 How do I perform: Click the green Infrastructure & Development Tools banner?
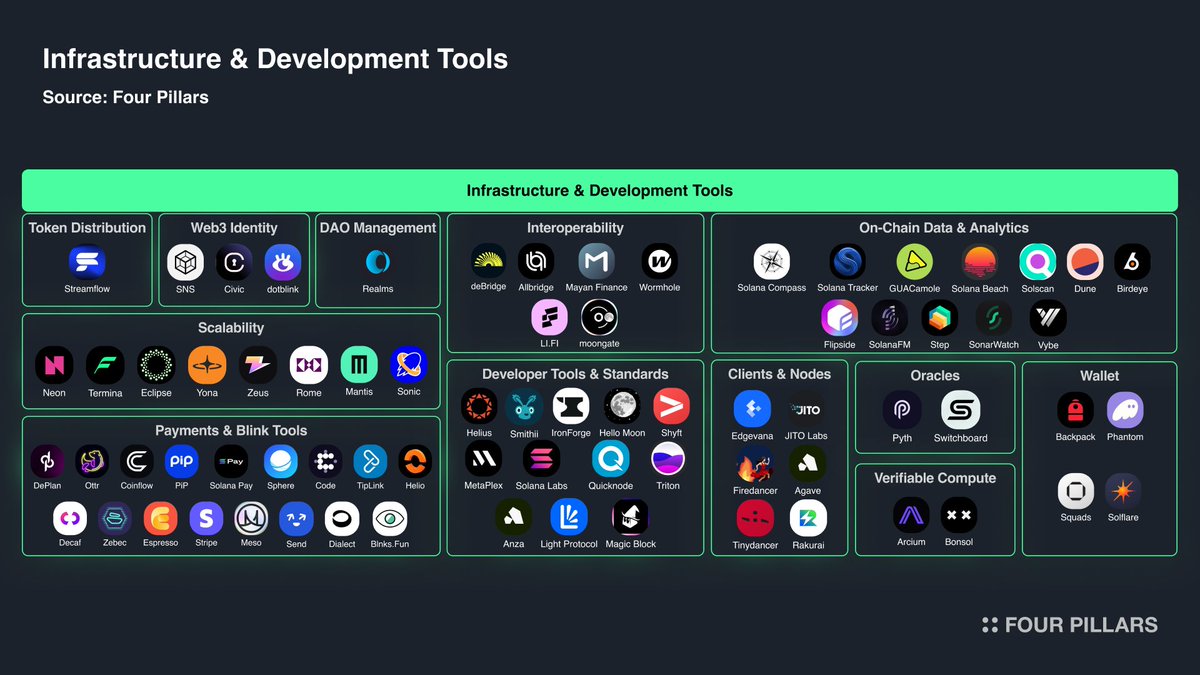599,190
